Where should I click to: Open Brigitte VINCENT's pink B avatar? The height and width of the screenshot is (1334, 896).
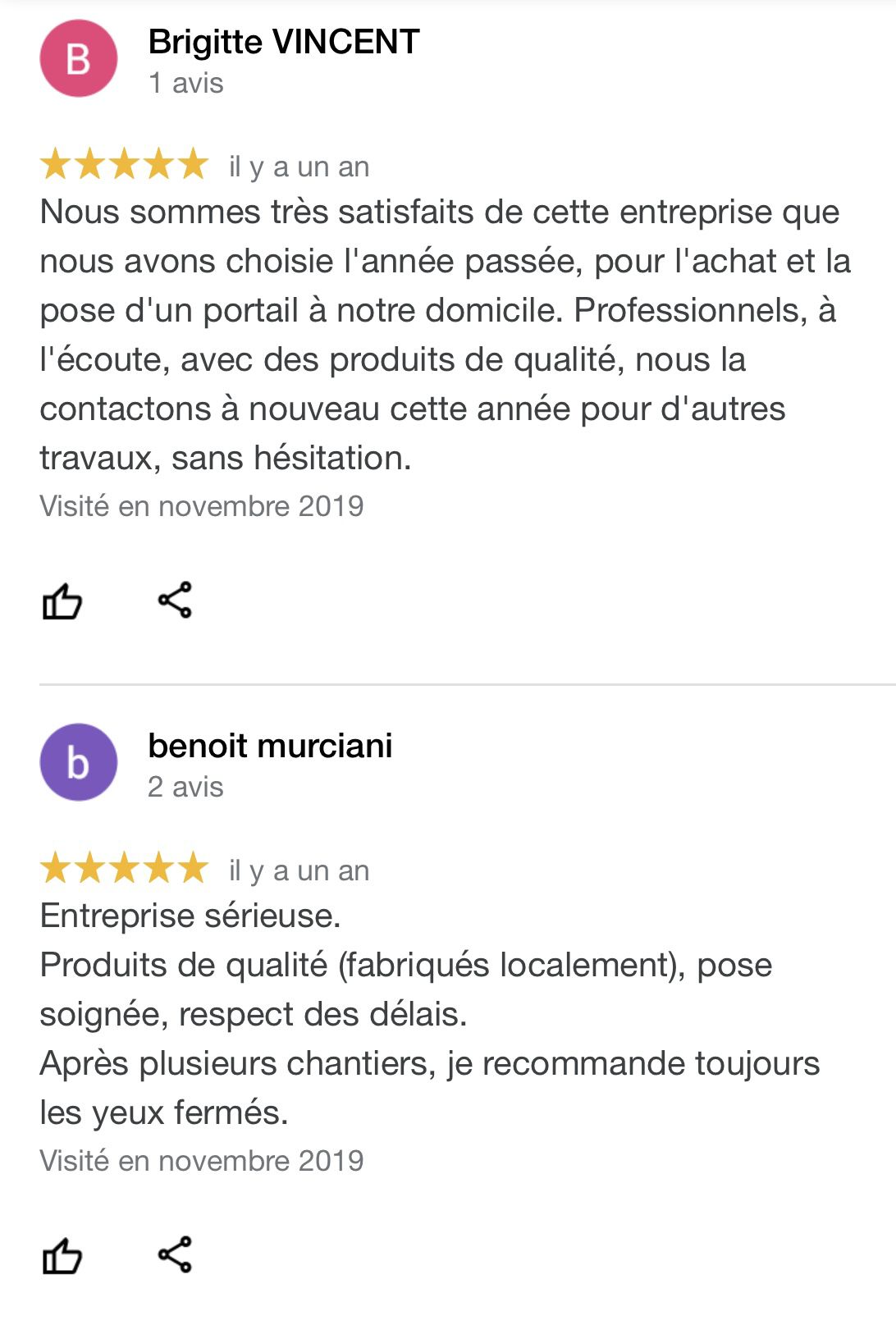click(79, 59)
